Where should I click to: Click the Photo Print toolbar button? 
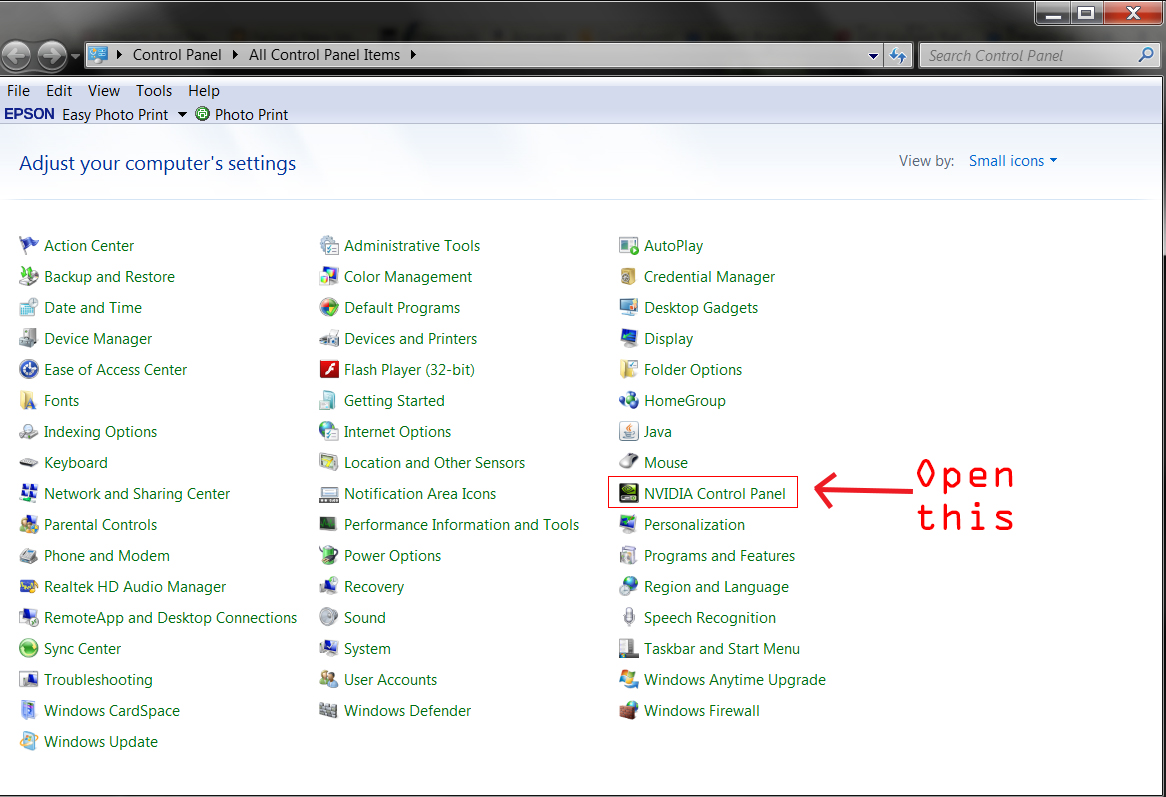click(242, 114)
